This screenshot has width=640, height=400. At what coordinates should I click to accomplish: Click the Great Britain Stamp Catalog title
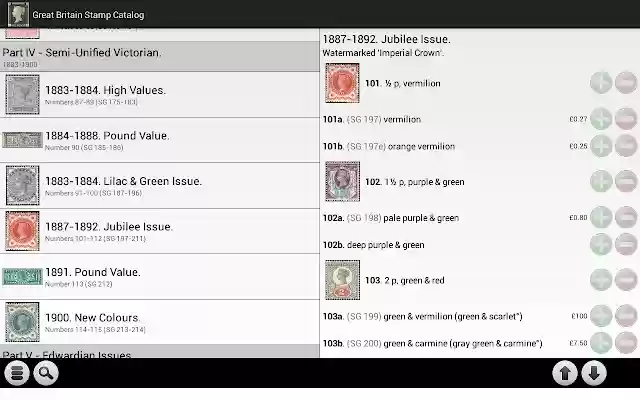88,15
